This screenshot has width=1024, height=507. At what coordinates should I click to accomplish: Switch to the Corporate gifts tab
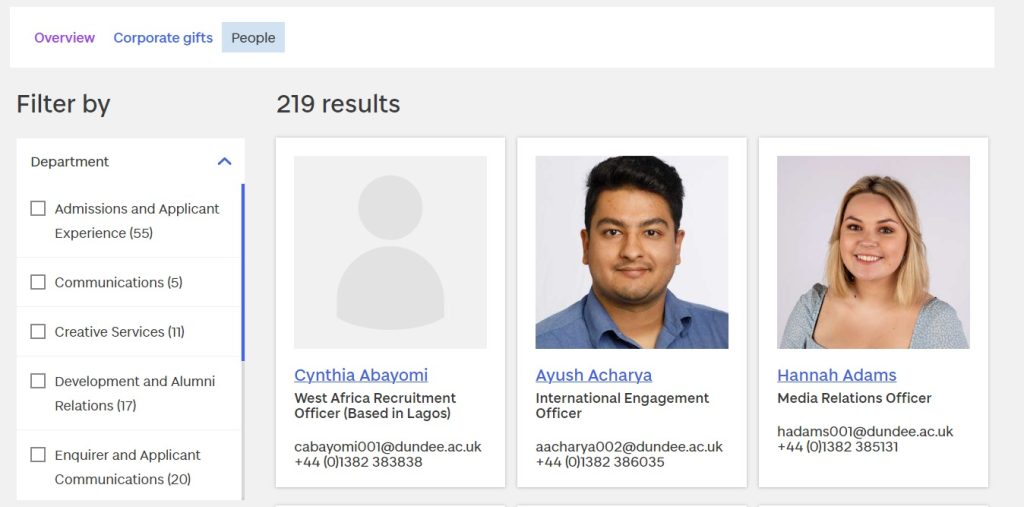click(163, 38)
